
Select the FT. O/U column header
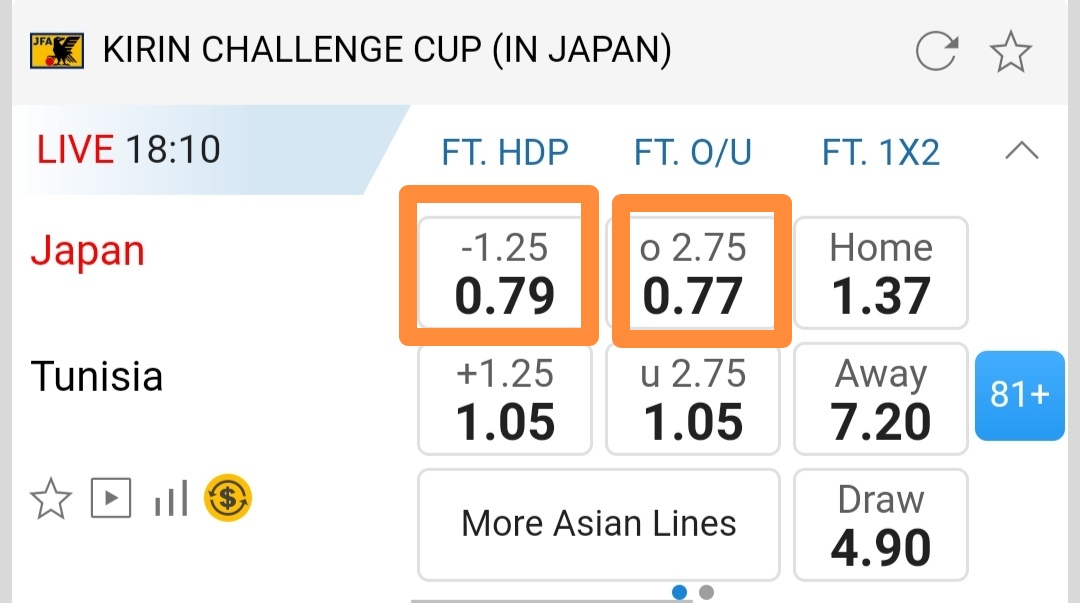pos(693,153)
